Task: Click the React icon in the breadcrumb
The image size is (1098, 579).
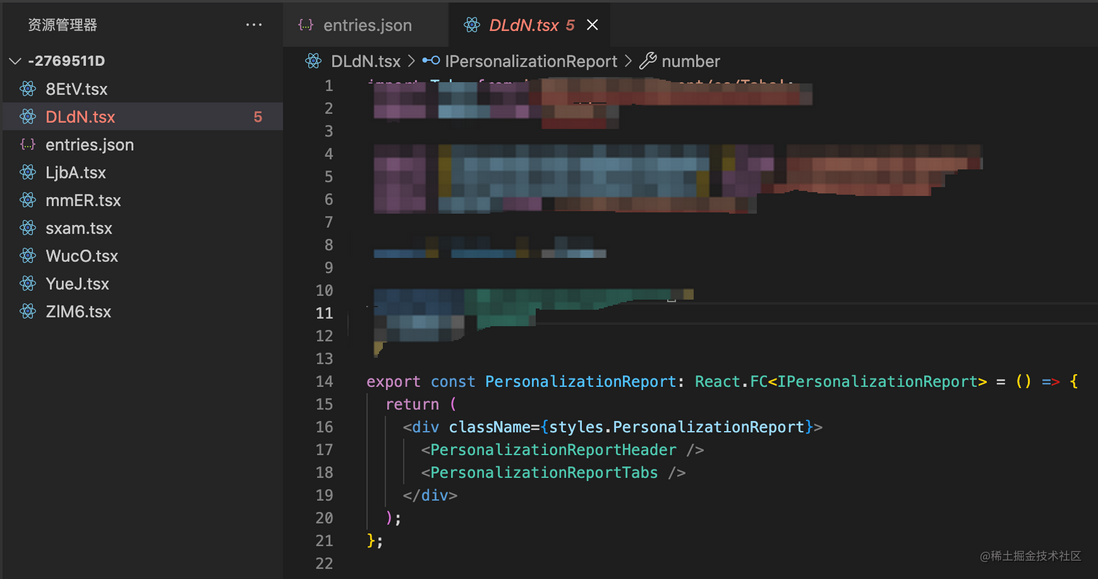Action: point(313,61)
